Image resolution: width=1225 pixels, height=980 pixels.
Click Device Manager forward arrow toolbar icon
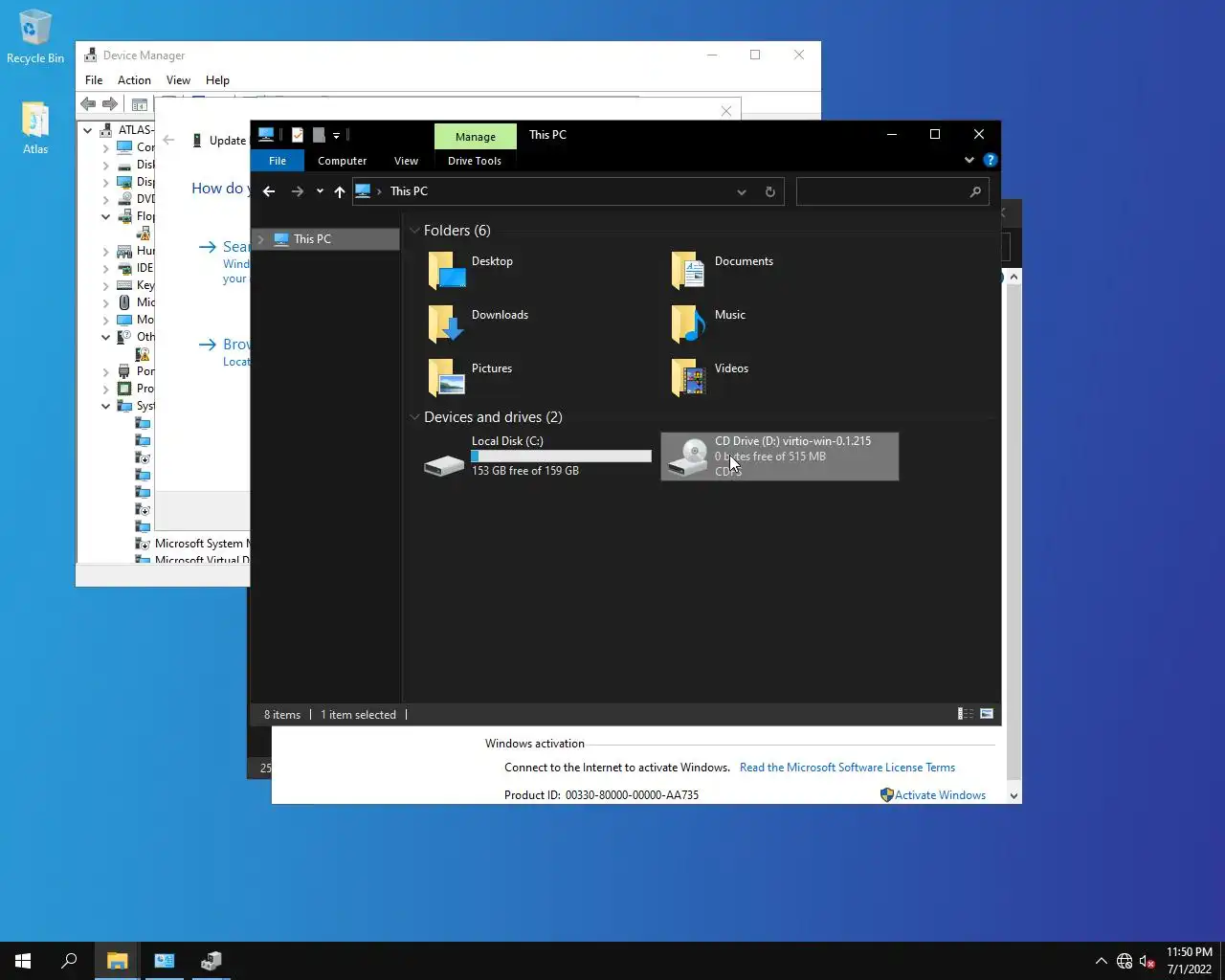(x=110, y=104)
